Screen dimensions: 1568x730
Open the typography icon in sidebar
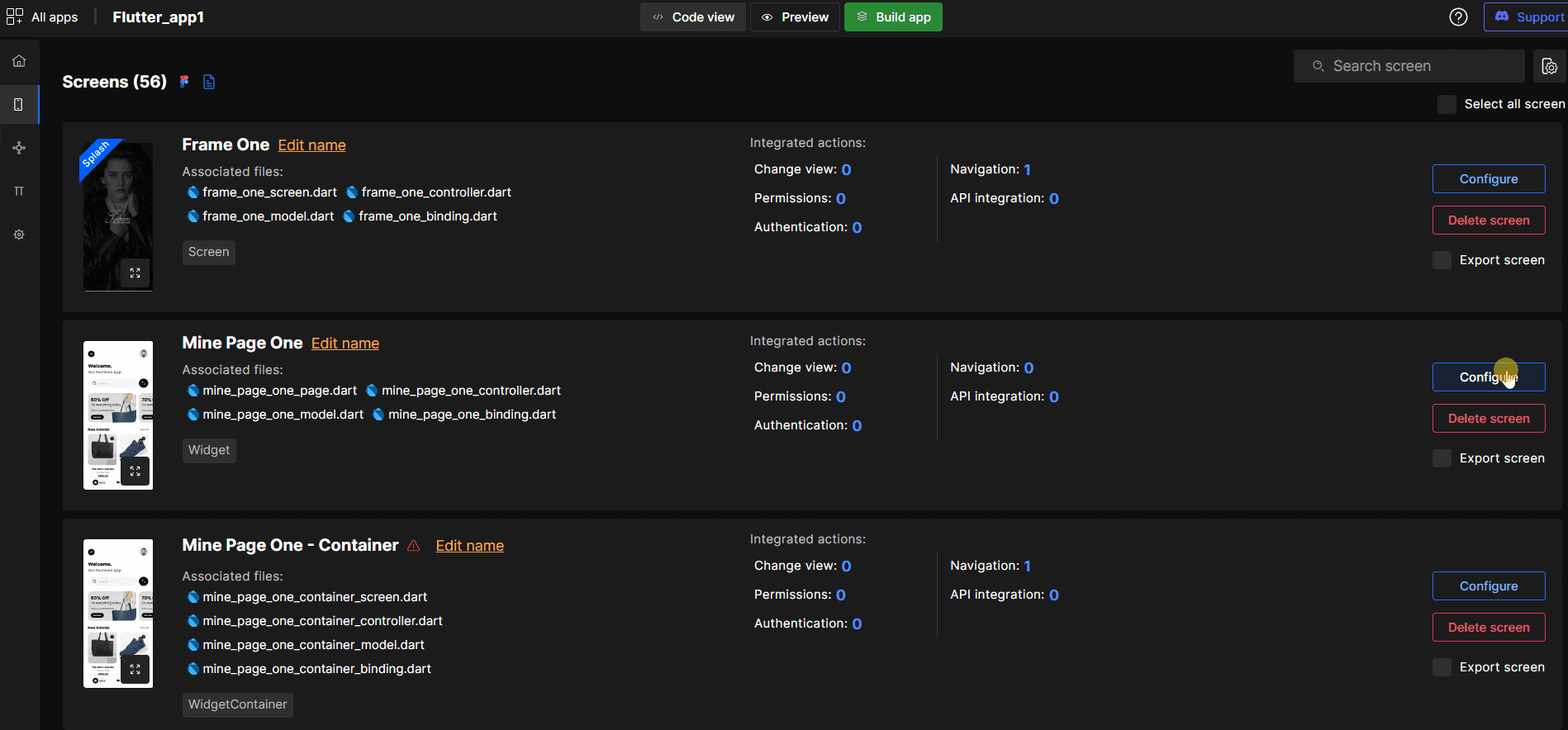[19, 192]
